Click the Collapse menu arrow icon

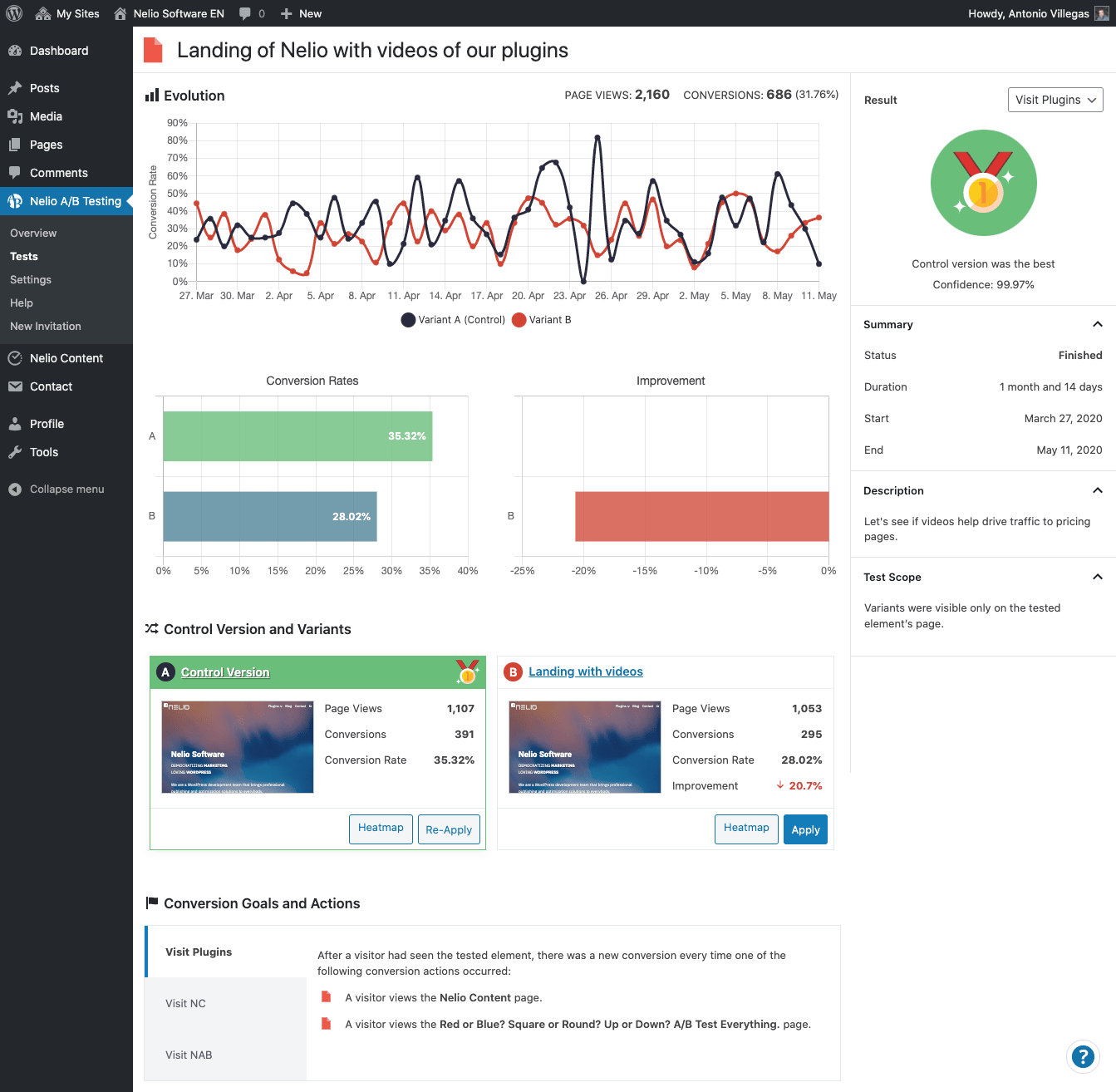(15, 489)
